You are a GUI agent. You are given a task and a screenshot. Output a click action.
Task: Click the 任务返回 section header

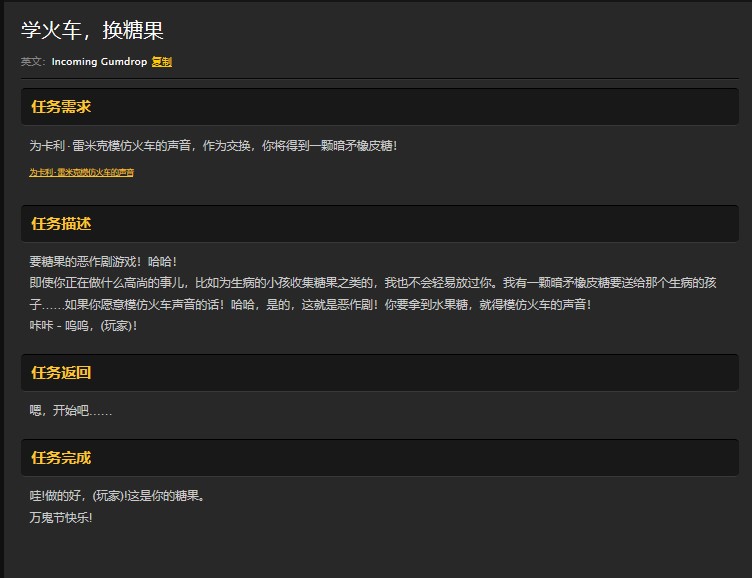pyautogui.click(x=61, y=373)
